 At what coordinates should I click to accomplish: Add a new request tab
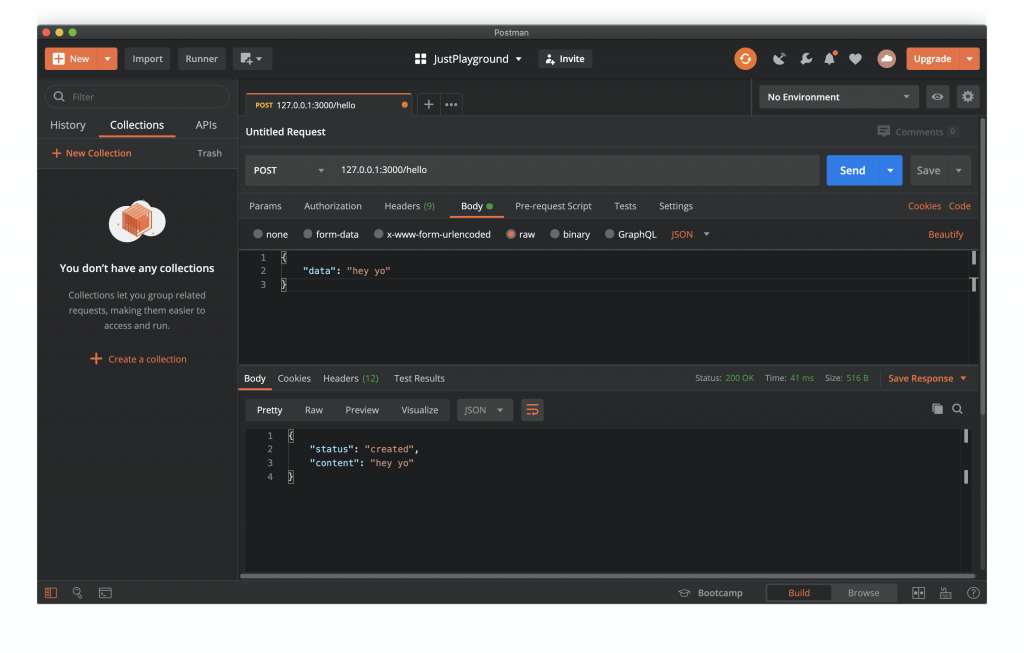tap(428, 104)
